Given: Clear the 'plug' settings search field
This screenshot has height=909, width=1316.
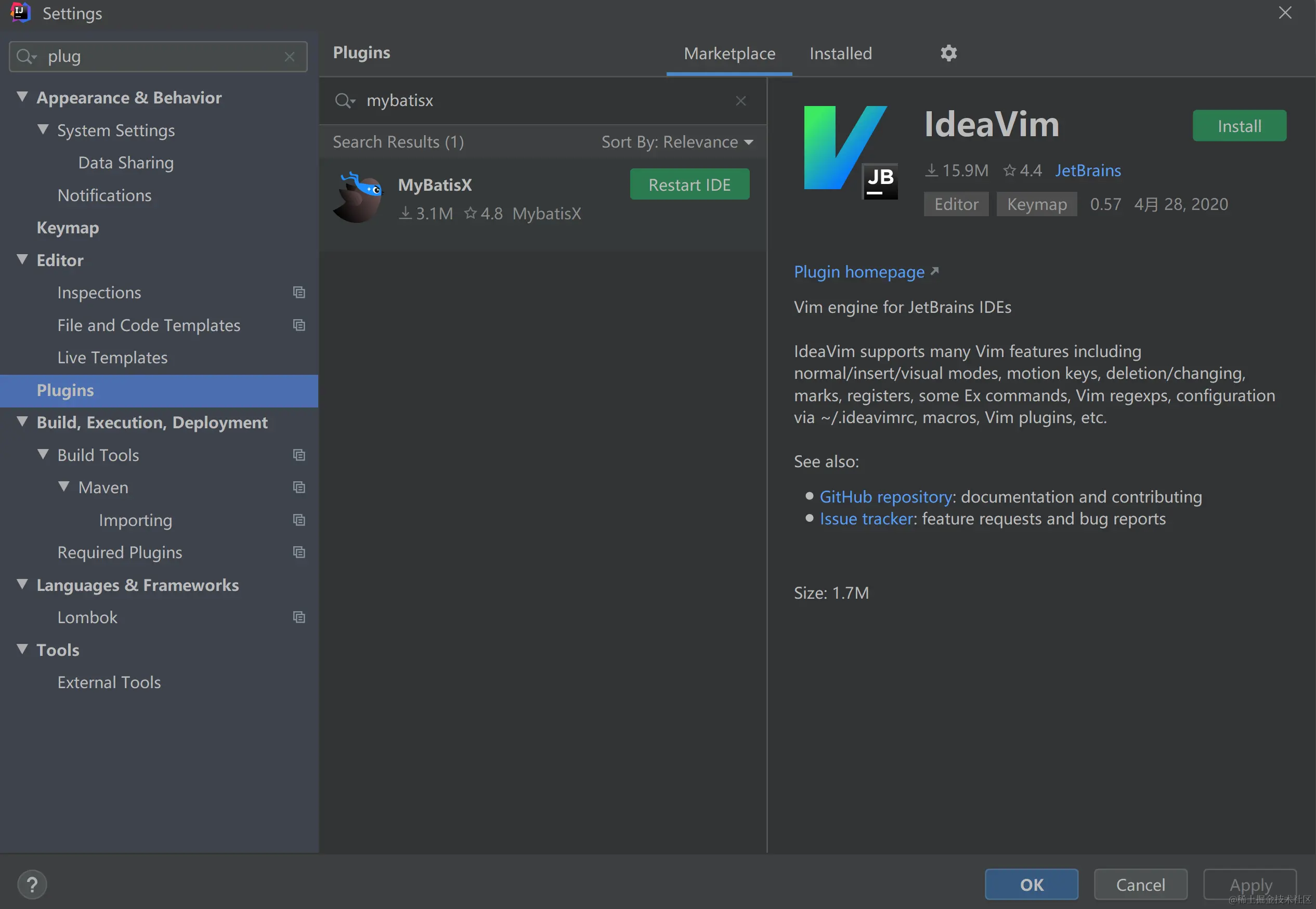Looking at the screenshot, I should coord(290,56).
